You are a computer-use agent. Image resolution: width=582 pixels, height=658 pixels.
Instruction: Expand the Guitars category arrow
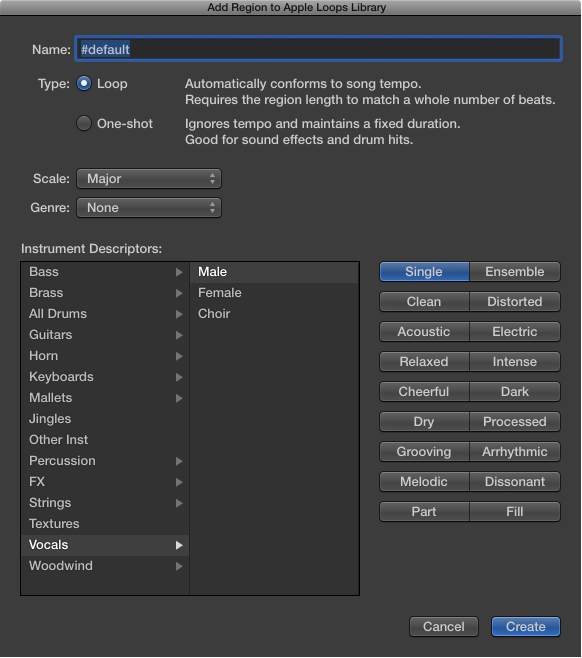[x=179, y=335]
